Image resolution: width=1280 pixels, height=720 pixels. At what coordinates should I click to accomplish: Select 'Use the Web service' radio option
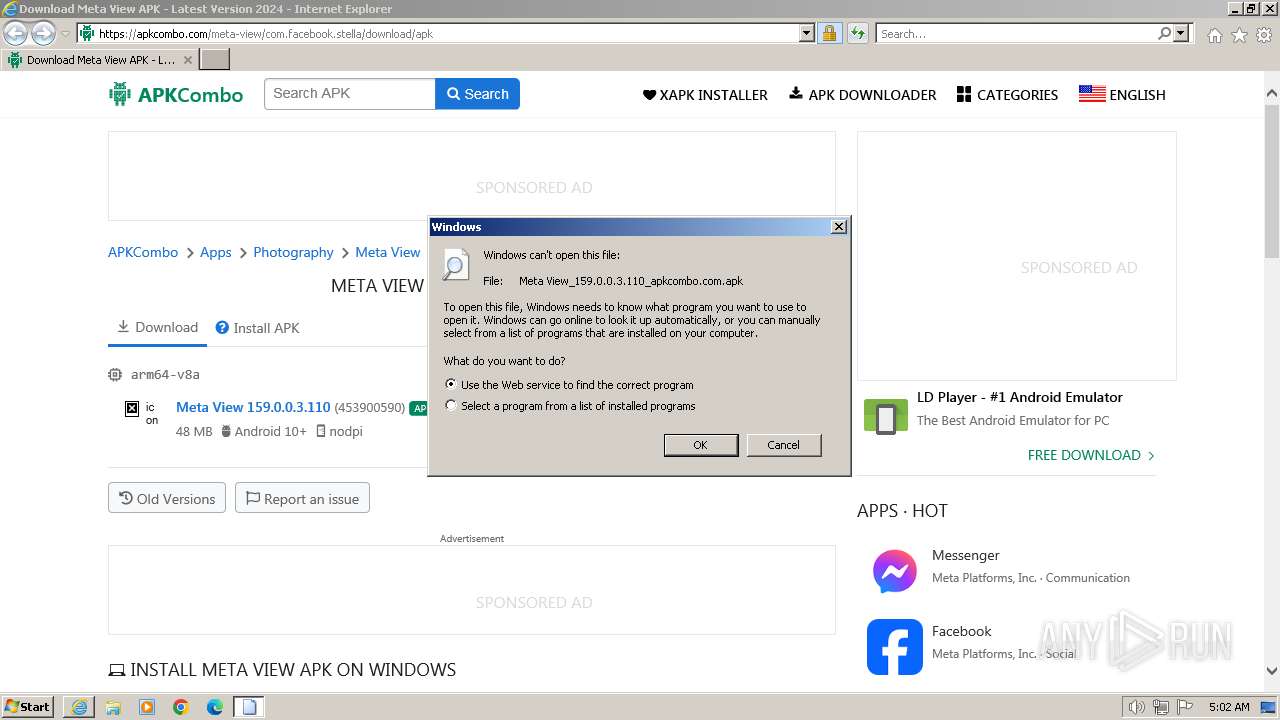click(x=451, y=384)
